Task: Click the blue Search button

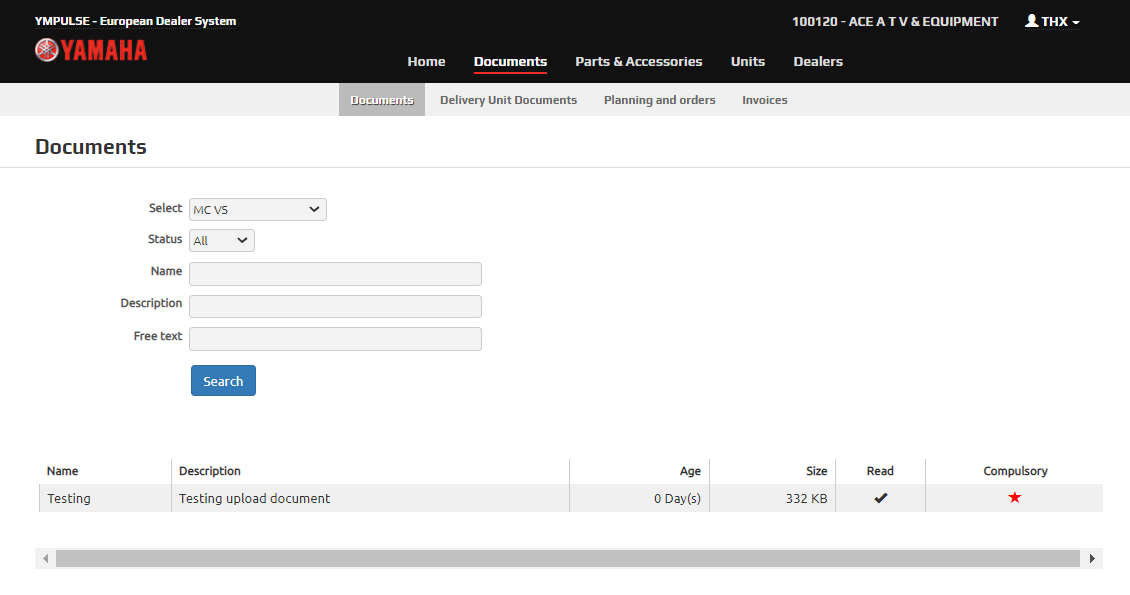Action: pos(223,381)
